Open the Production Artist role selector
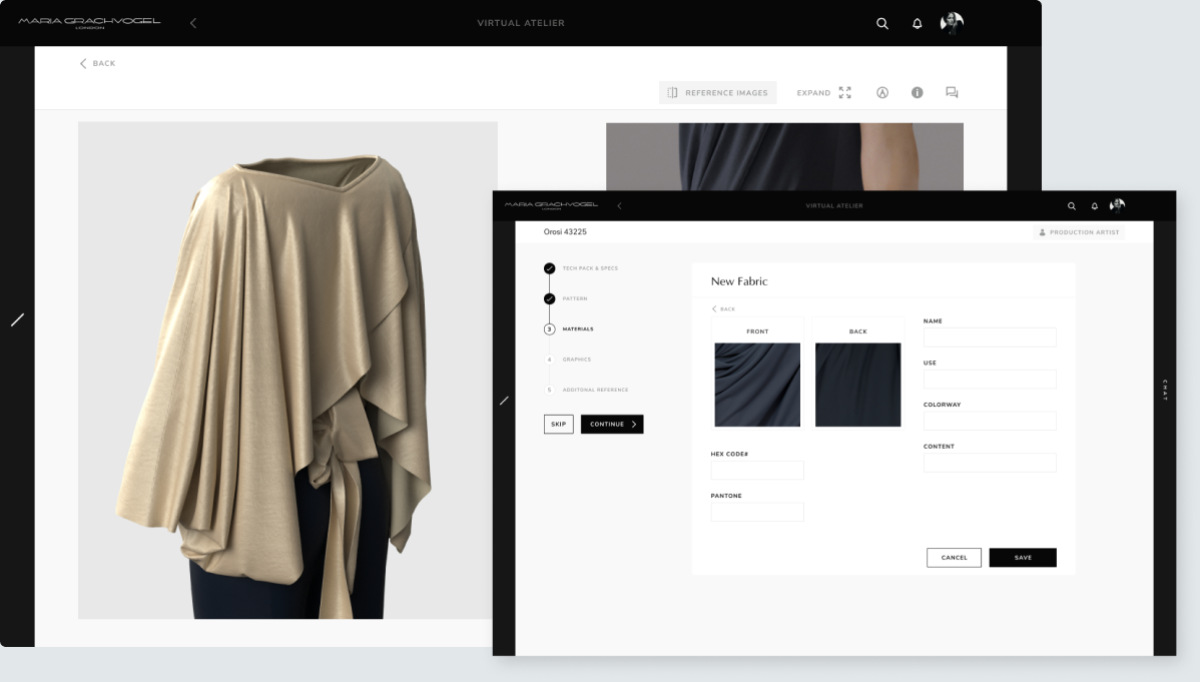Image resolution: width=1200 pixels, height=682 pixels. (x=1079, y=232)
